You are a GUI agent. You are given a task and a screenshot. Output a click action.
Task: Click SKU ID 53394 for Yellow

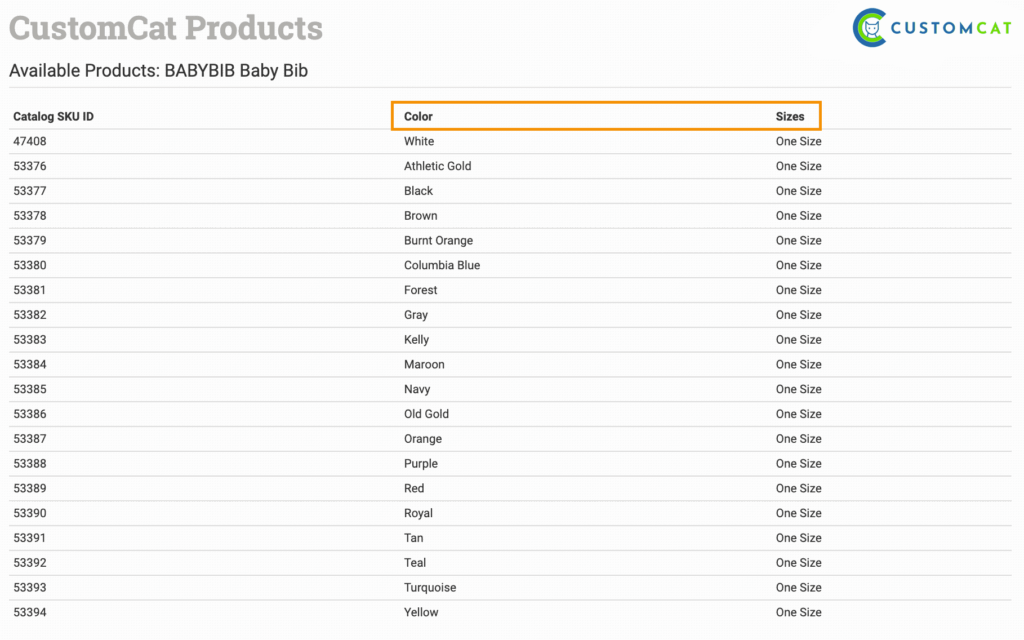[30, 612]
